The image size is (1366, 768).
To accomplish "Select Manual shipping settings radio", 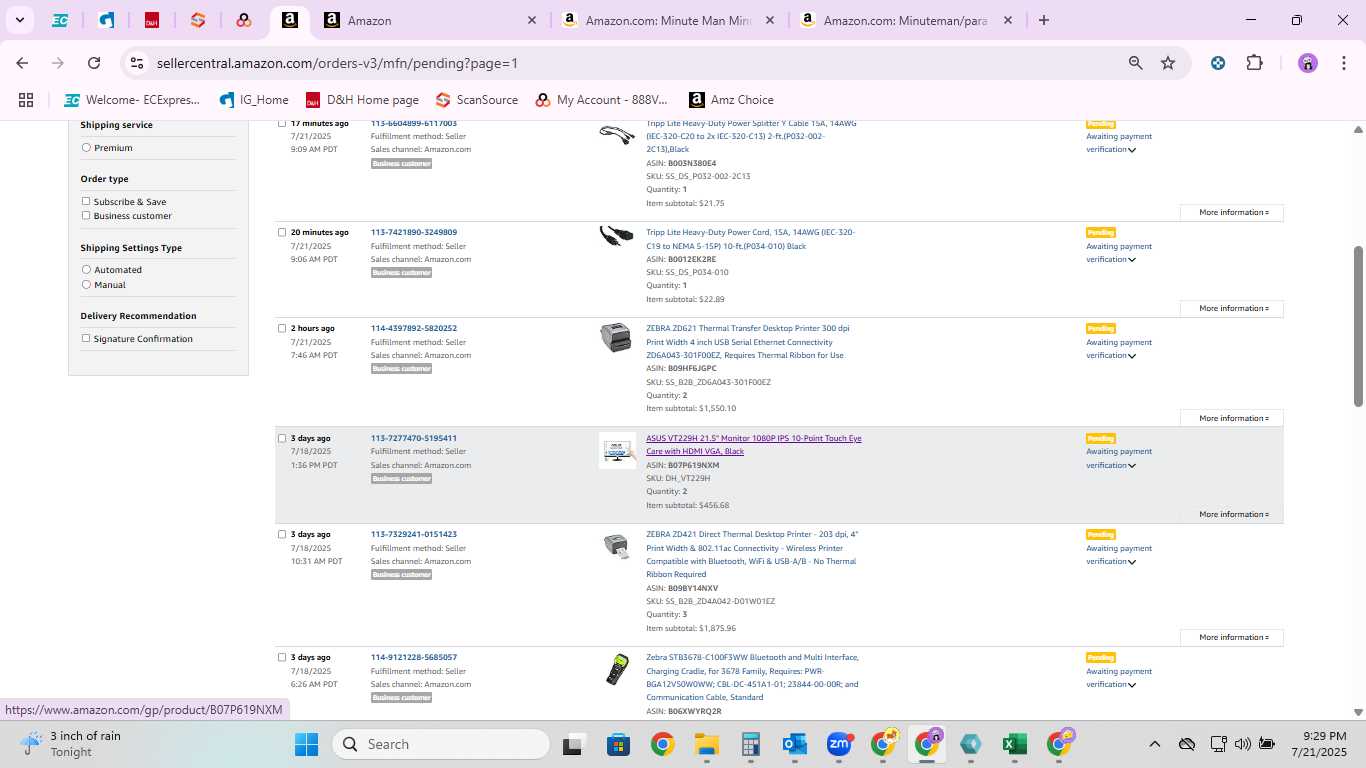I will (x=86, y=285).
